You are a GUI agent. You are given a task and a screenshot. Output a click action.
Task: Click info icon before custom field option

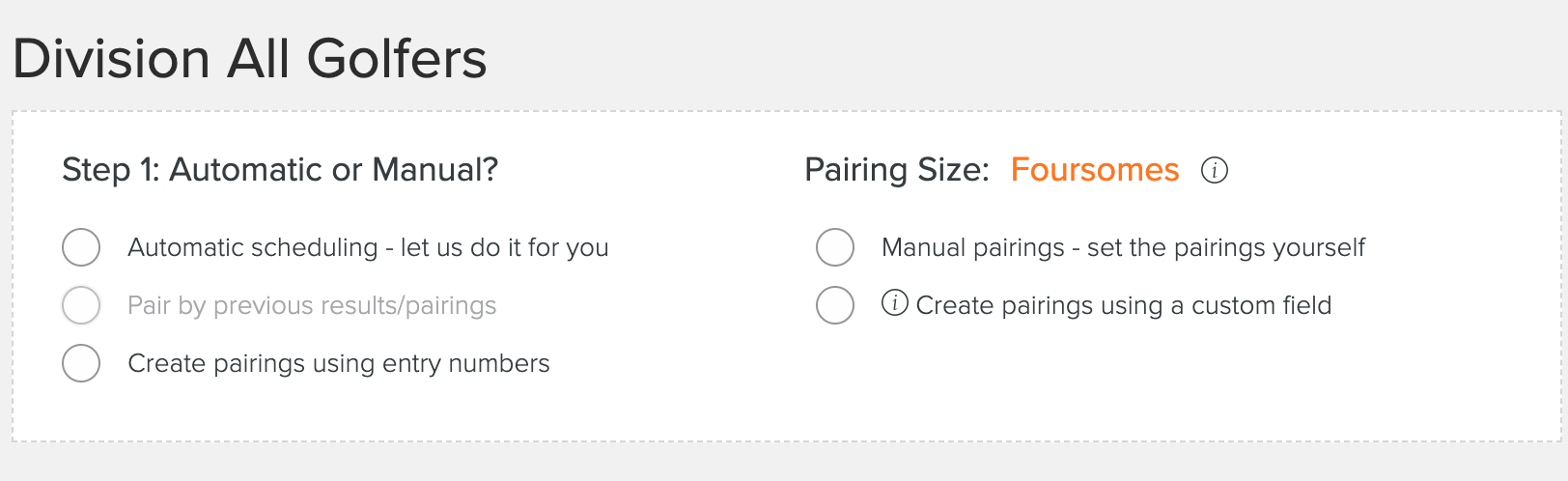point(894,303)
